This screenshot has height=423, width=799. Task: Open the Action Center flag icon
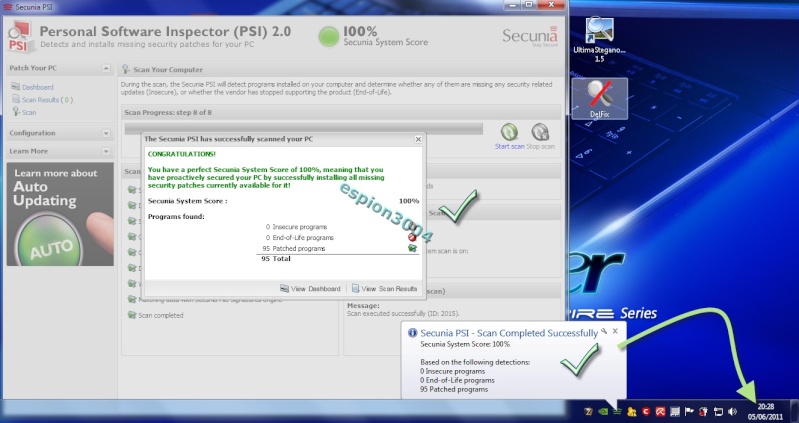(689, 411)
